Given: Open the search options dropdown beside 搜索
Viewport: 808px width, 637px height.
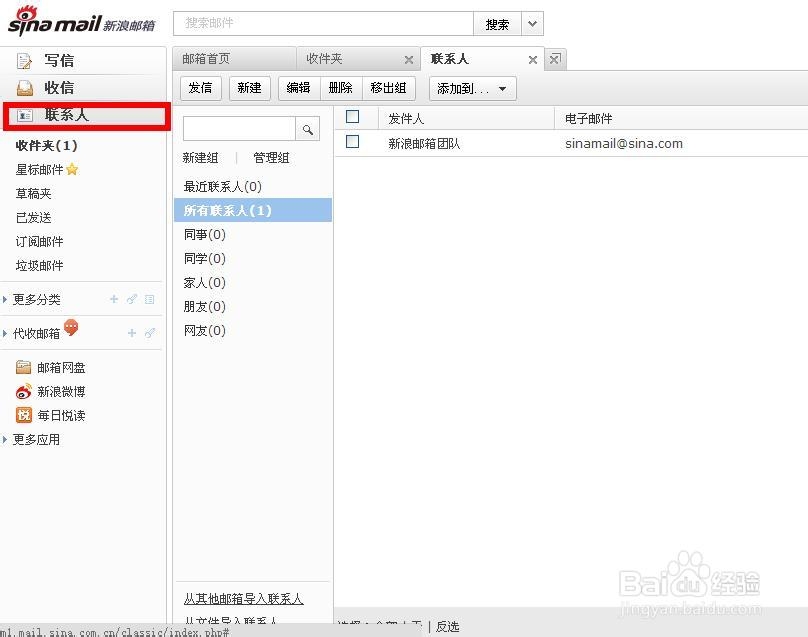Looking at the screenshot, I should (531, 23).
